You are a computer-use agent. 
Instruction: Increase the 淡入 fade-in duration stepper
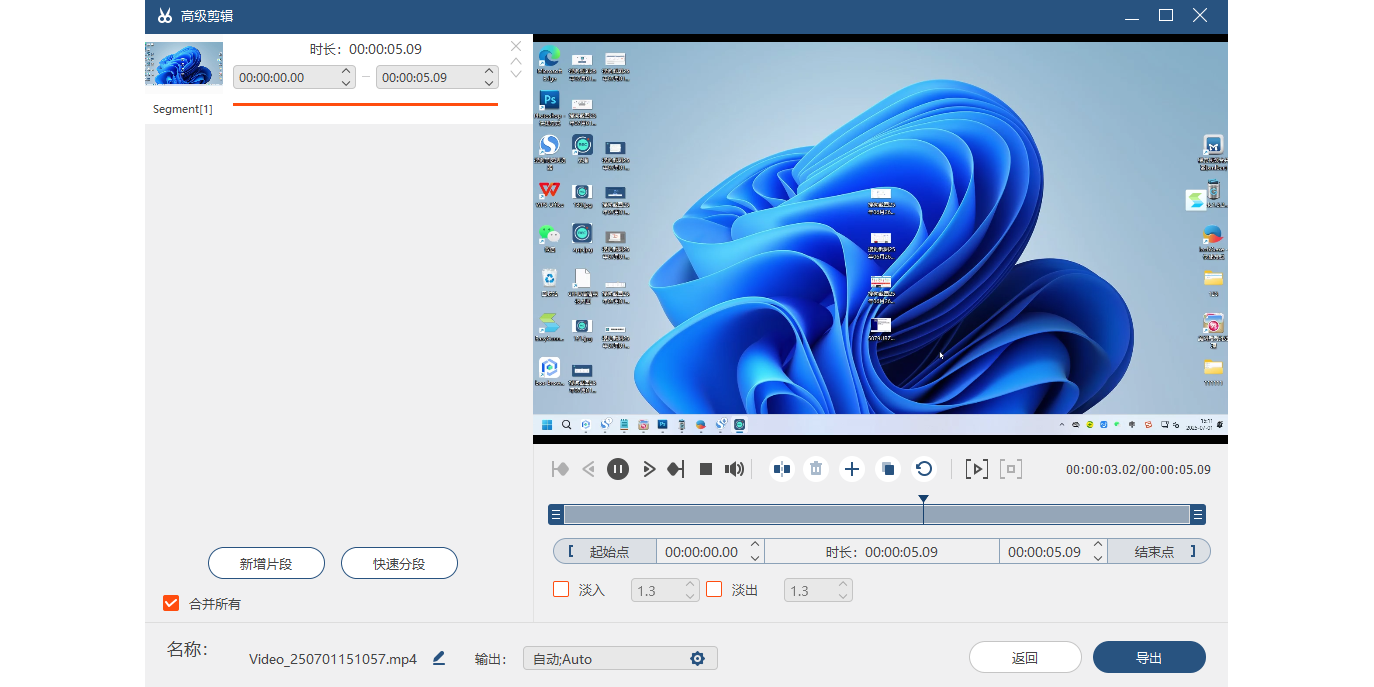click(x=690, y=585)
